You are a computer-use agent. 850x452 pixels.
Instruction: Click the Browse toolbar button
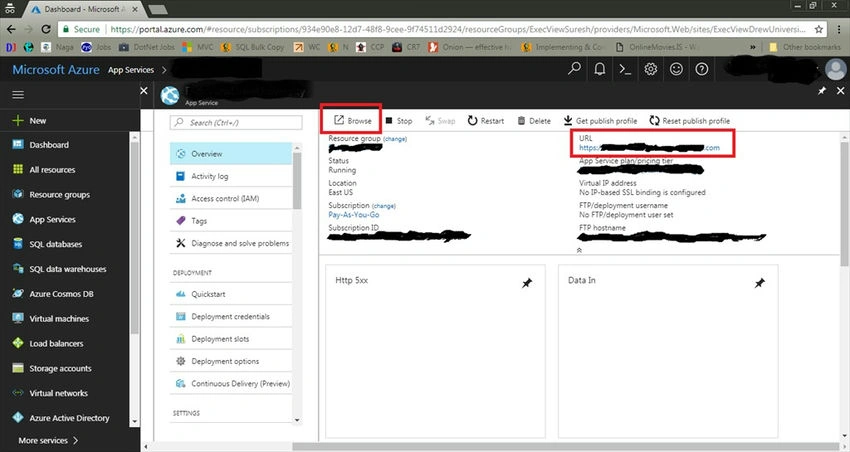point(352,120)
